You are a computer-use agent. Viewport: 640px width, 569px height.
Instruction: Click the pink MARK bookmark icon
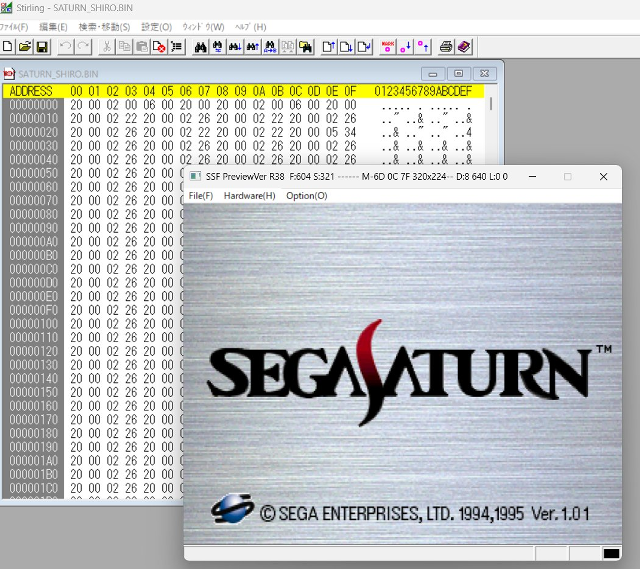pos(387,47)
